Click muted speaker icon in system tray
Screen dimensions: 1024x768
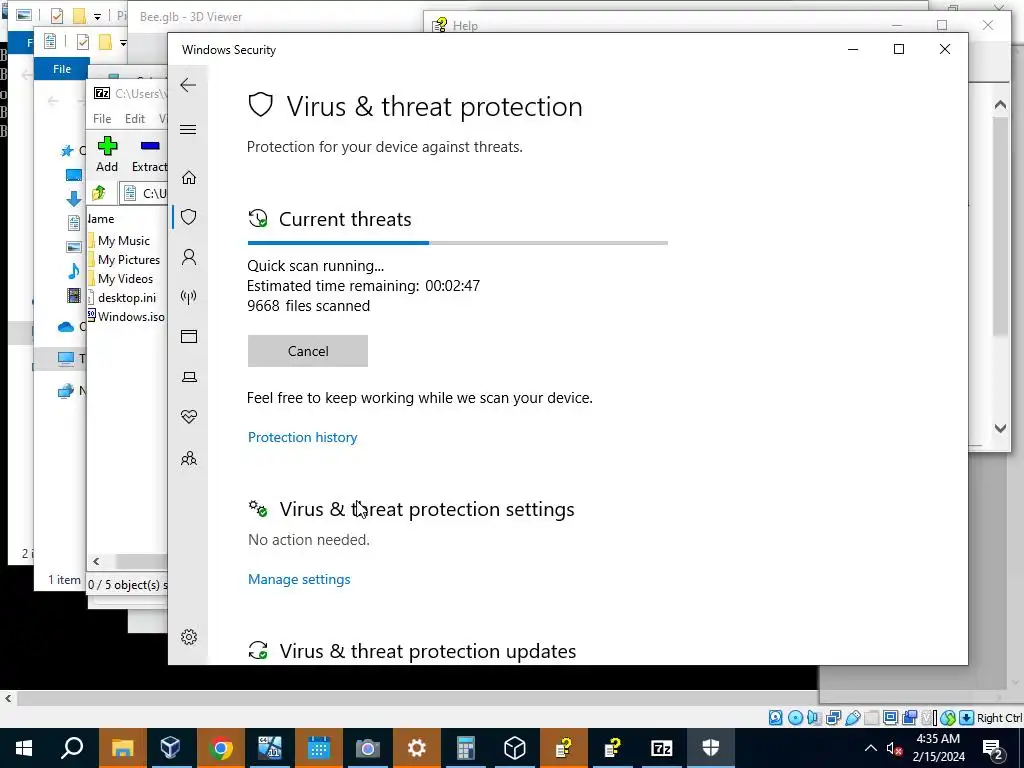[895, 748]
